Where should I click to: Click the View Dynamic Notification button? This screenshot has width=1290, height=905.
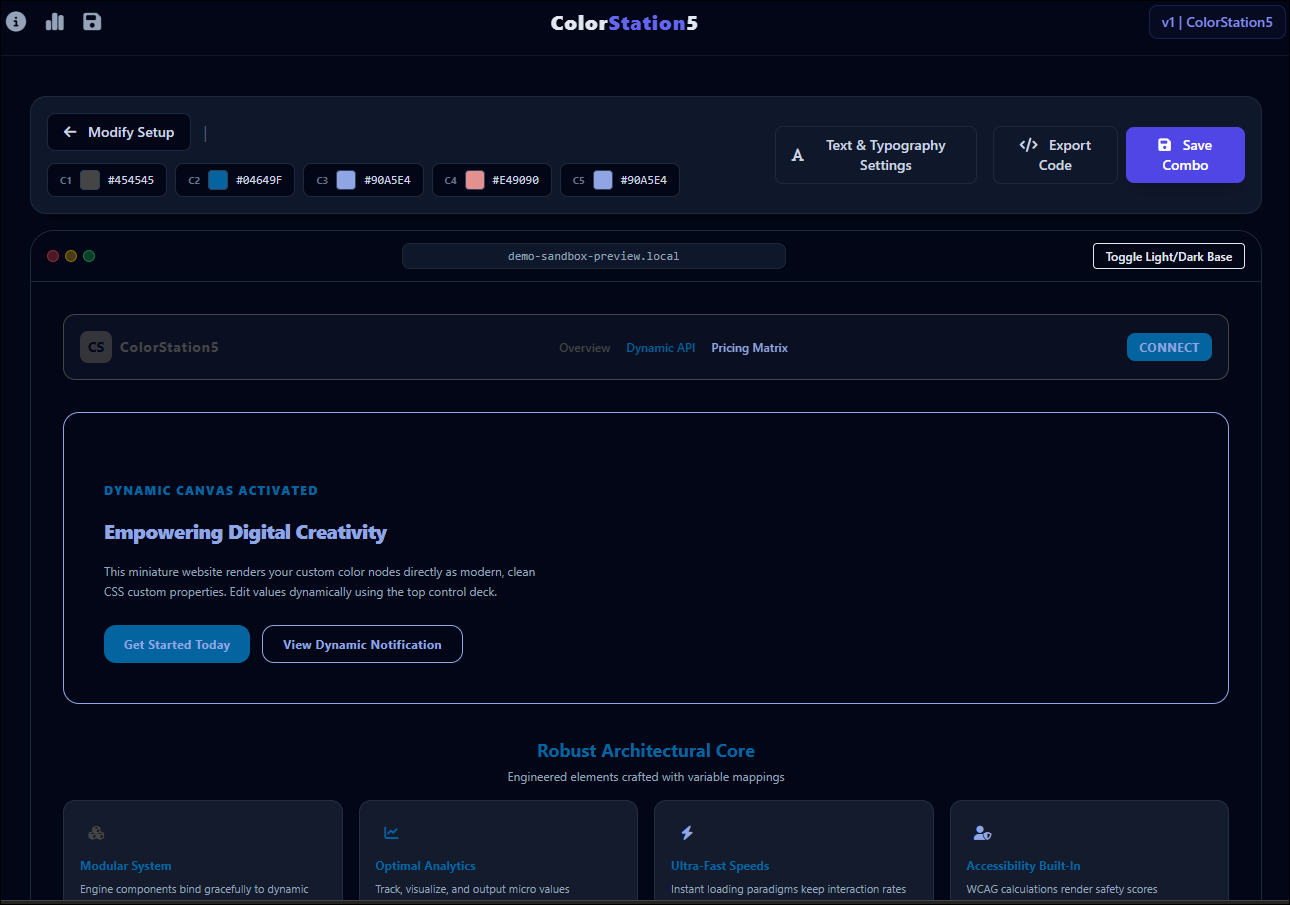pos(362,644)
